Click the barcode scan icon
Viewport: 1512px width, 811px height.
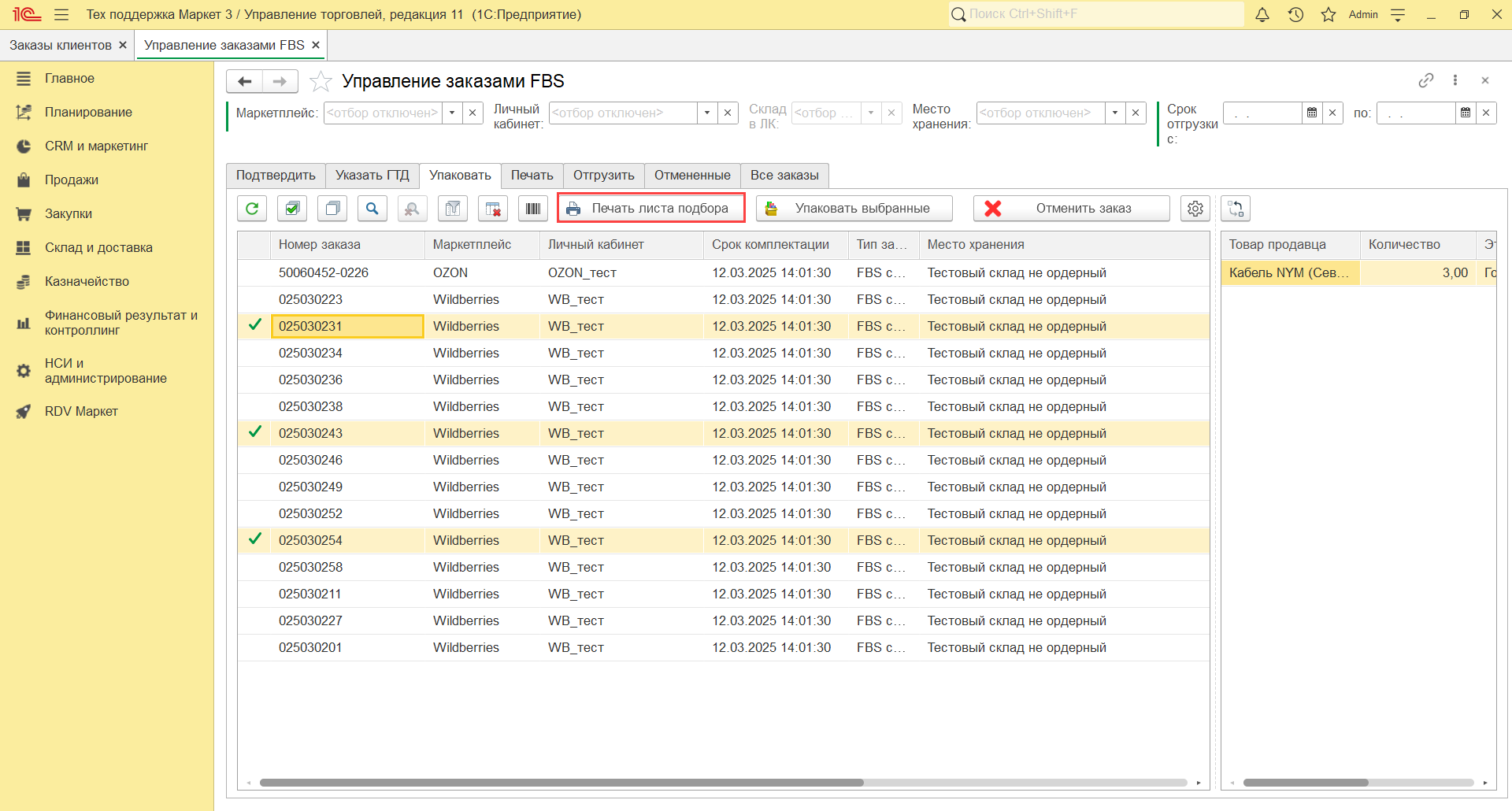[533, 209]
